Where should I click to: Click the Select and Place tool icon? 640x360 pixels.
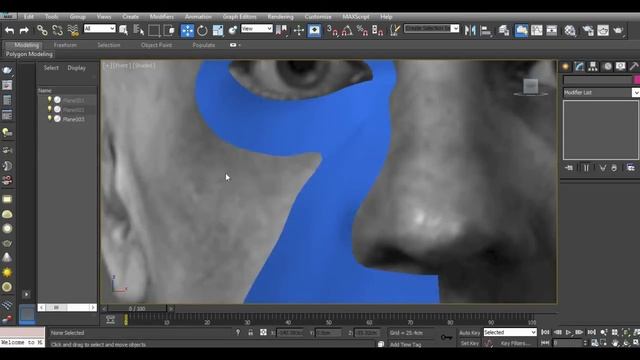[x=233, y=31]
